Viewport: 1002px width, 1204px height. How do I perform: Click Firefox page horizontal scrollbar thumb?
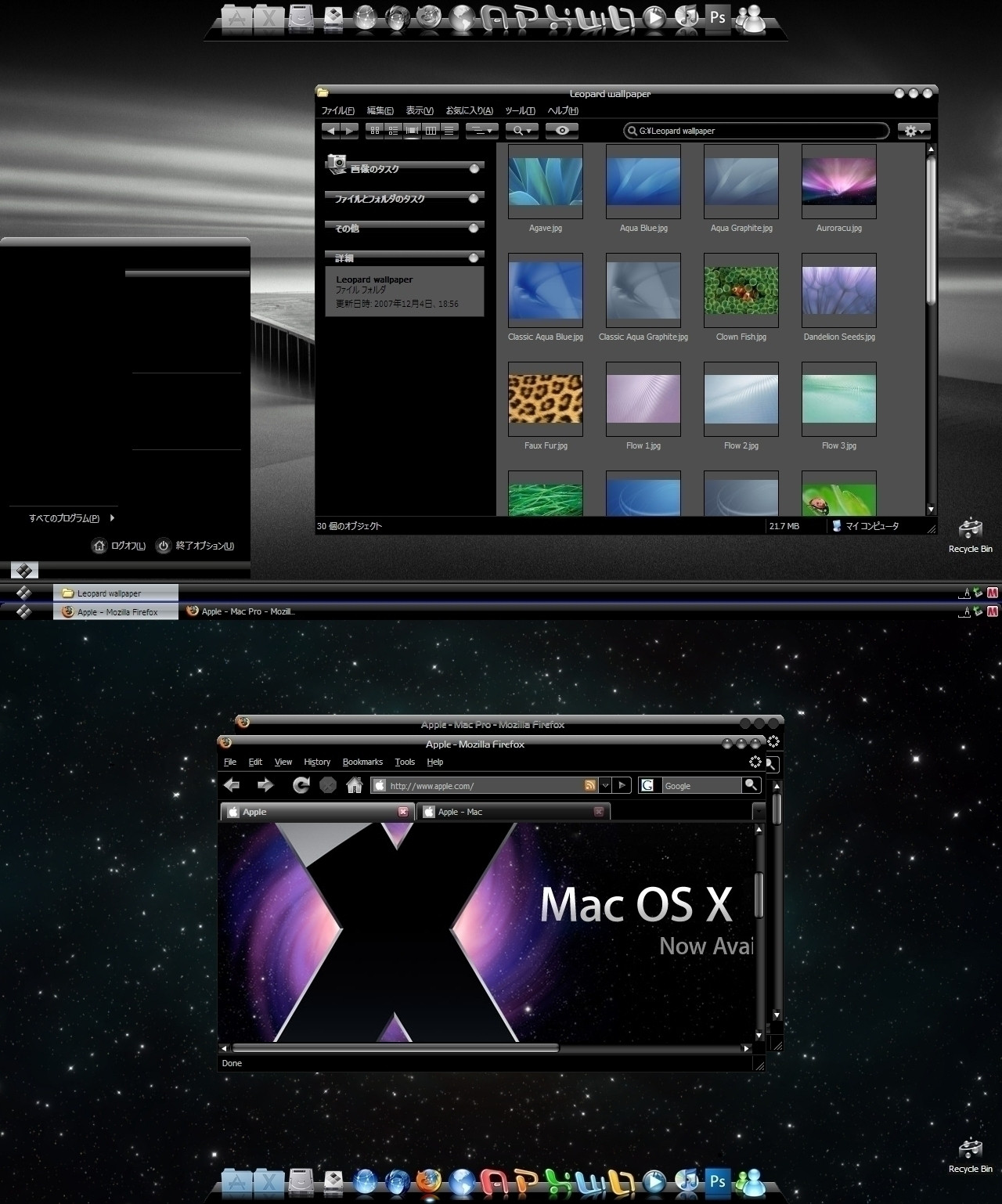[395, 1047]
